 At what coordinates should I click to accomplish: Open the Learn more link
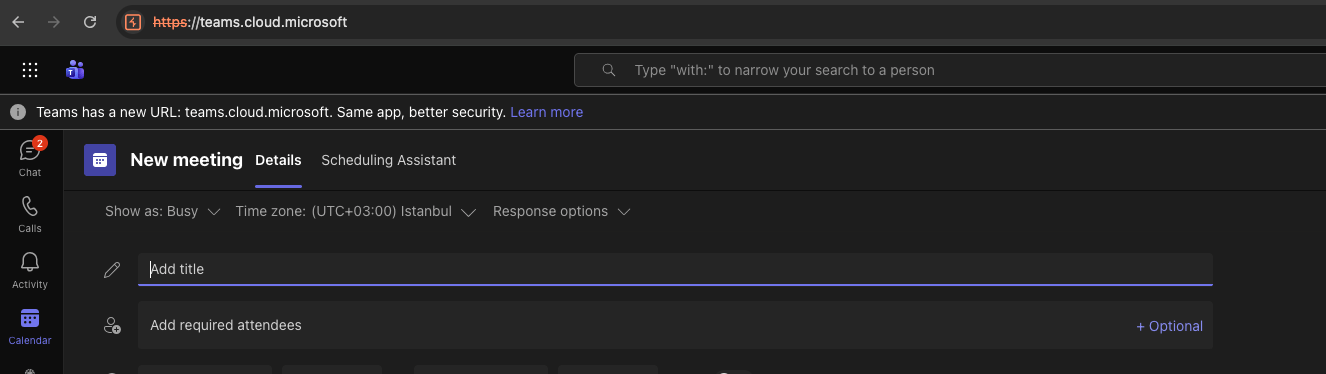(x=546, y=112)
